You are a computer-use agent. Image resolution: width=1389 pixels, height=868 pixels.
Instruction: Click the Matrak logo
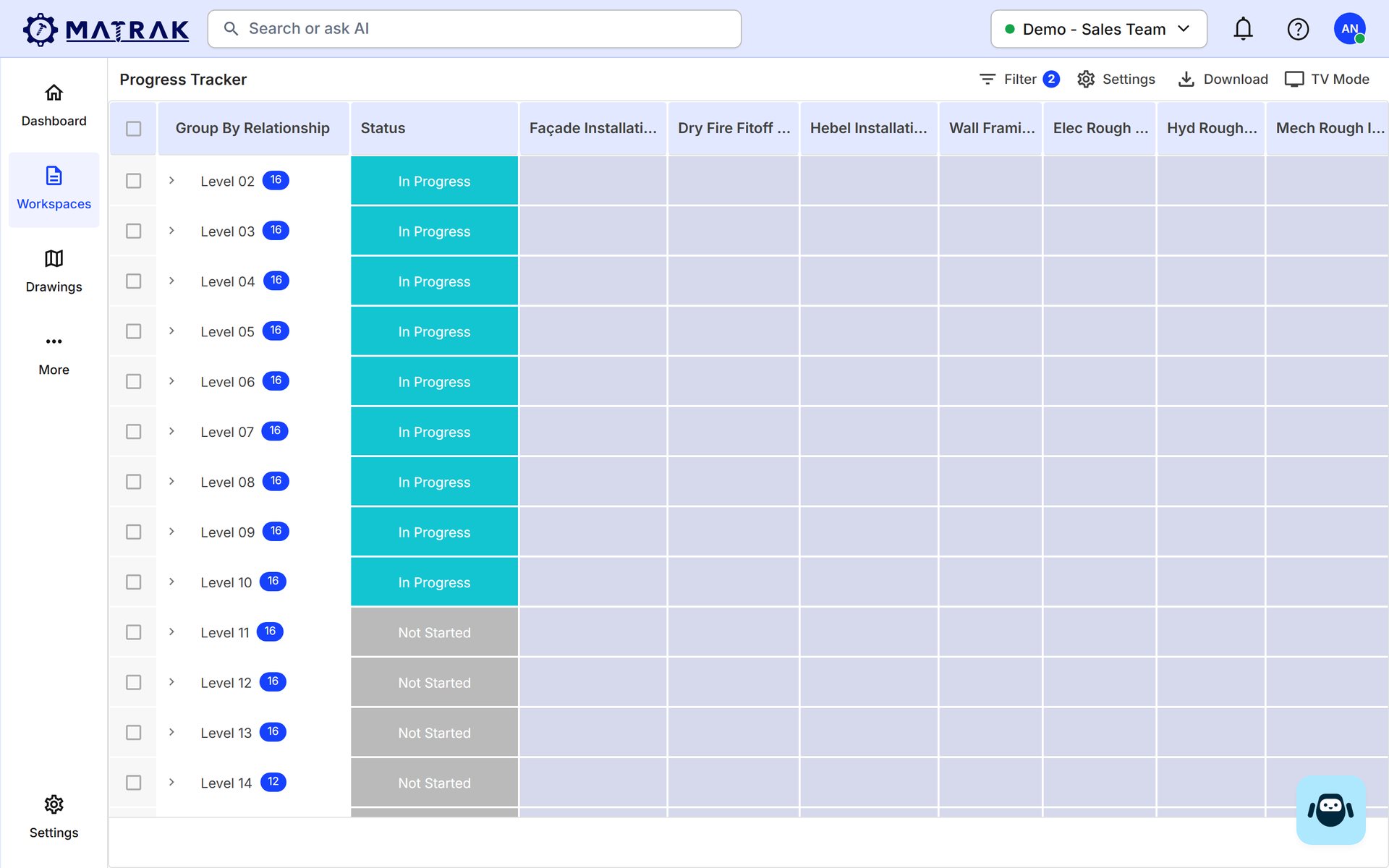point(106,30)
